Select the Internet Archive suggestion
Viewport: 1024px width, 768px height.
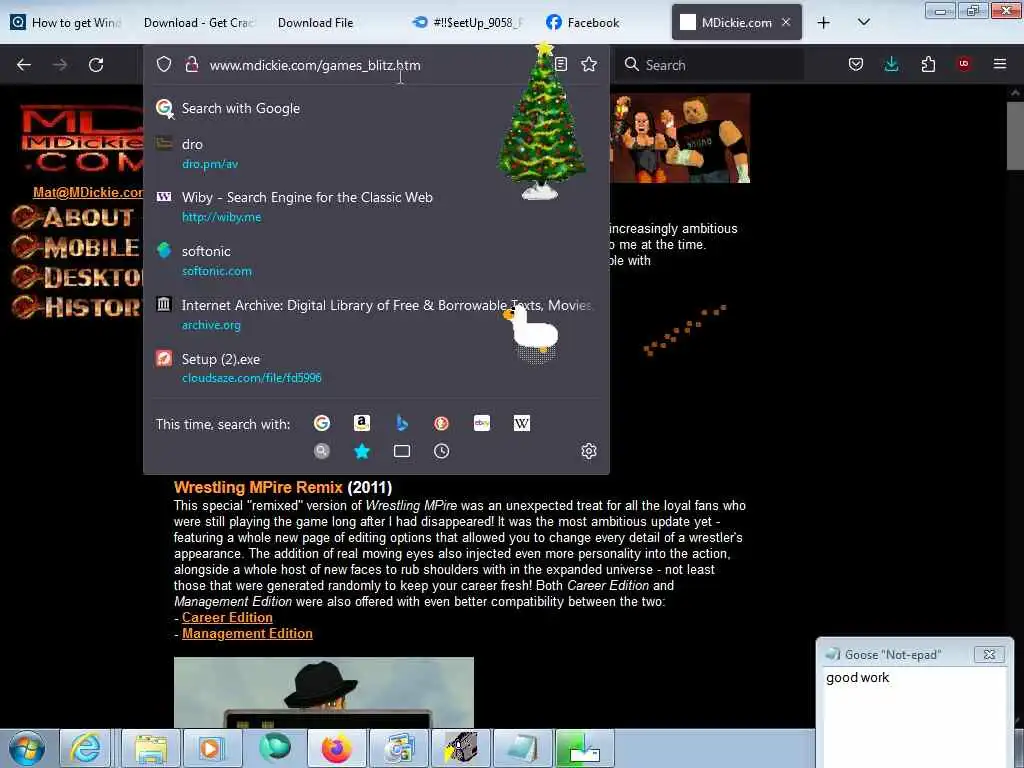pyautogui.click(x=376, y=315)
